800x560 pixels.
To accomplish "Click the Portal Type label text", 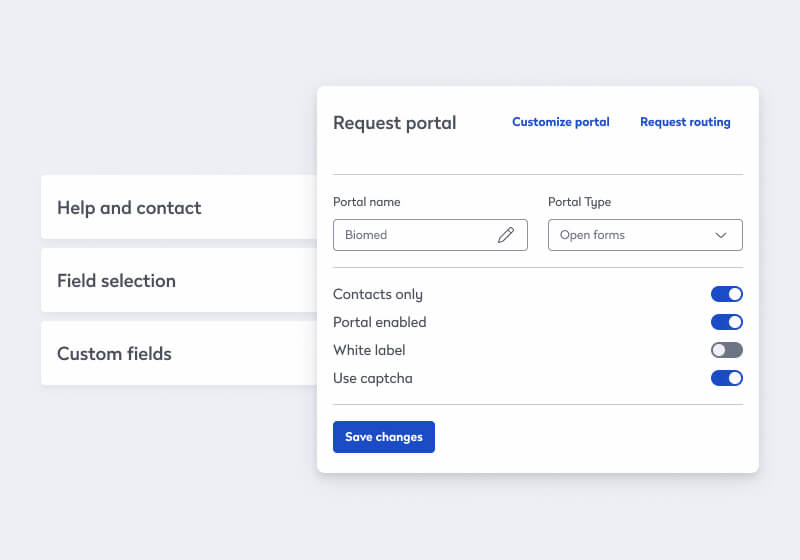I will pyautogui.click(x=579, y=202).
